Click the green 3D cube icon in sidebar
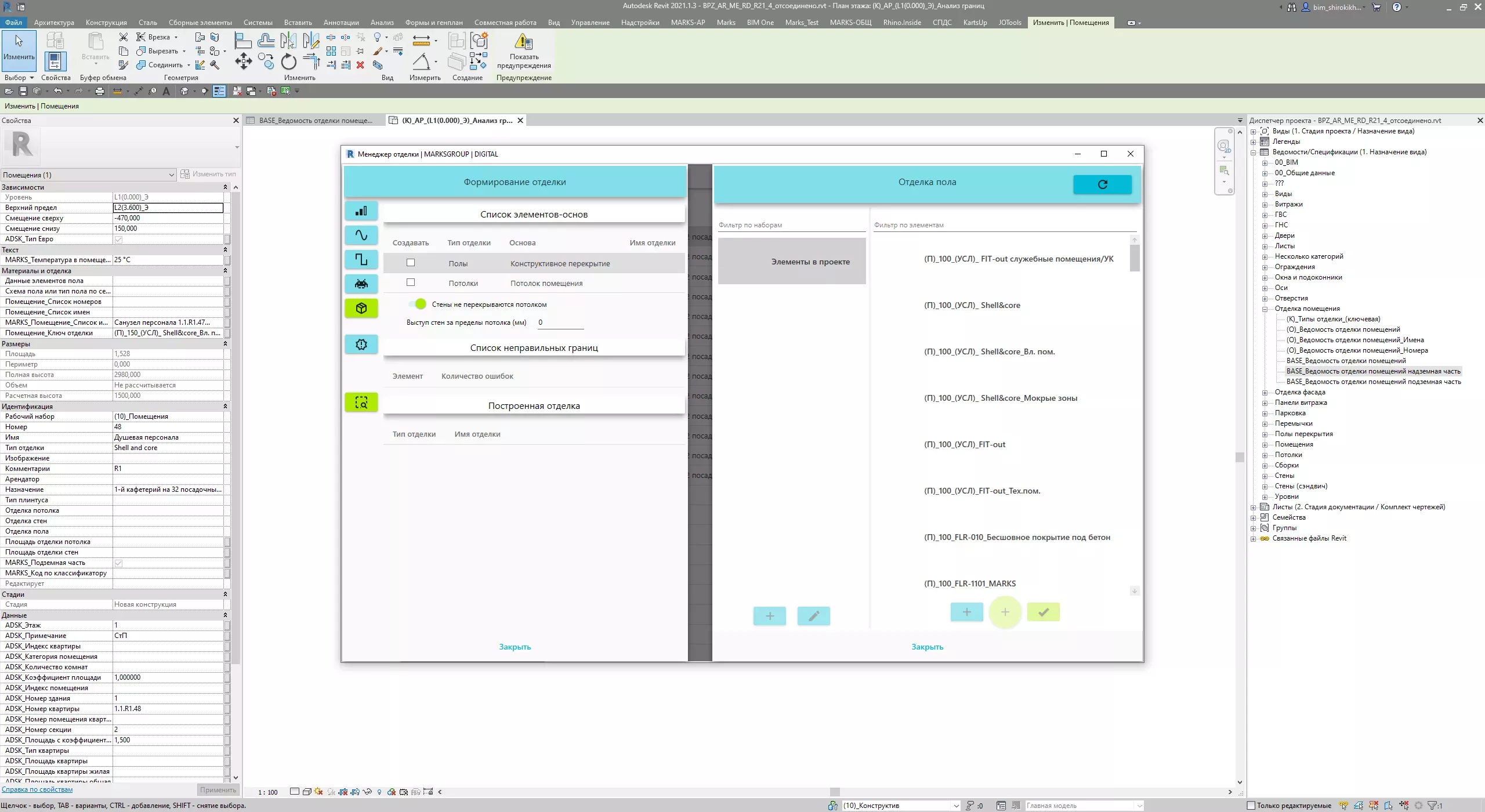The height and width of the screenshot is (812, 1485). coord(361,308)
